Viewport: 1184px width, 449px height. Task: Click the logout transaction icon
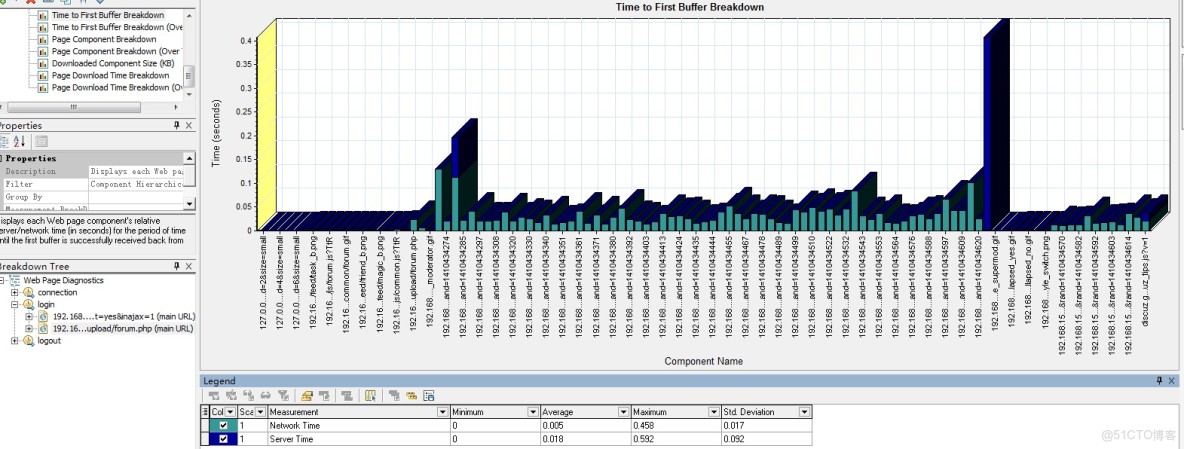tap(30, 341)
